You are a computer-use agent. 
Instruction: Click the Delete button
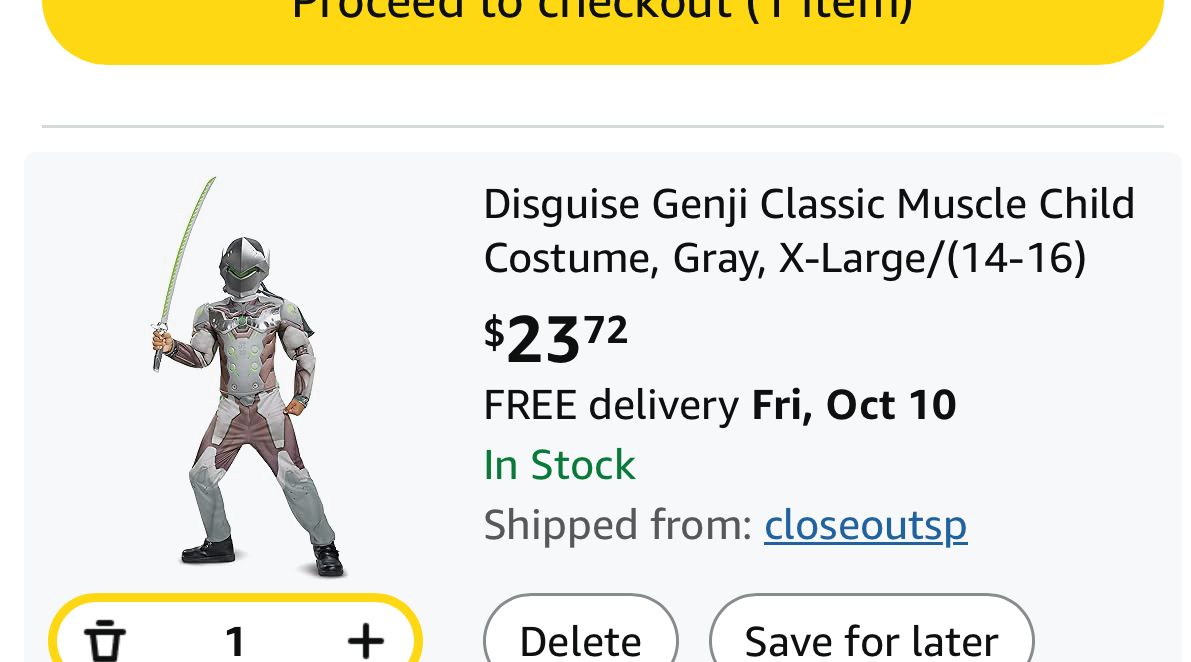tap(581, 640)
